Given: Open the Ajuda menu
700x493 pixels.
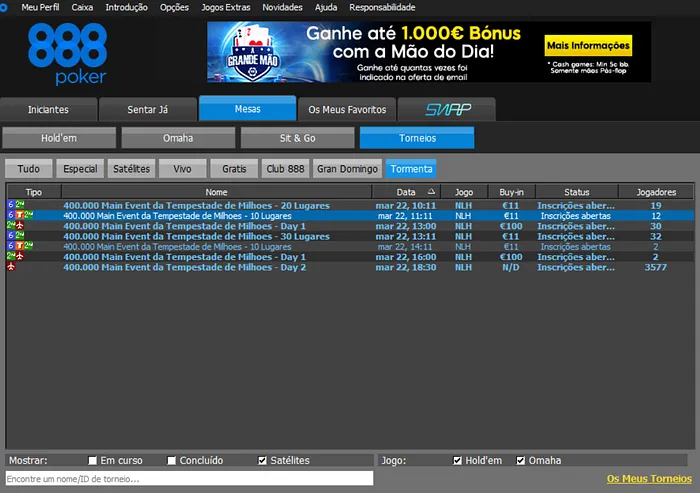Looking at the screenshot, I should [x=326, y=8].
